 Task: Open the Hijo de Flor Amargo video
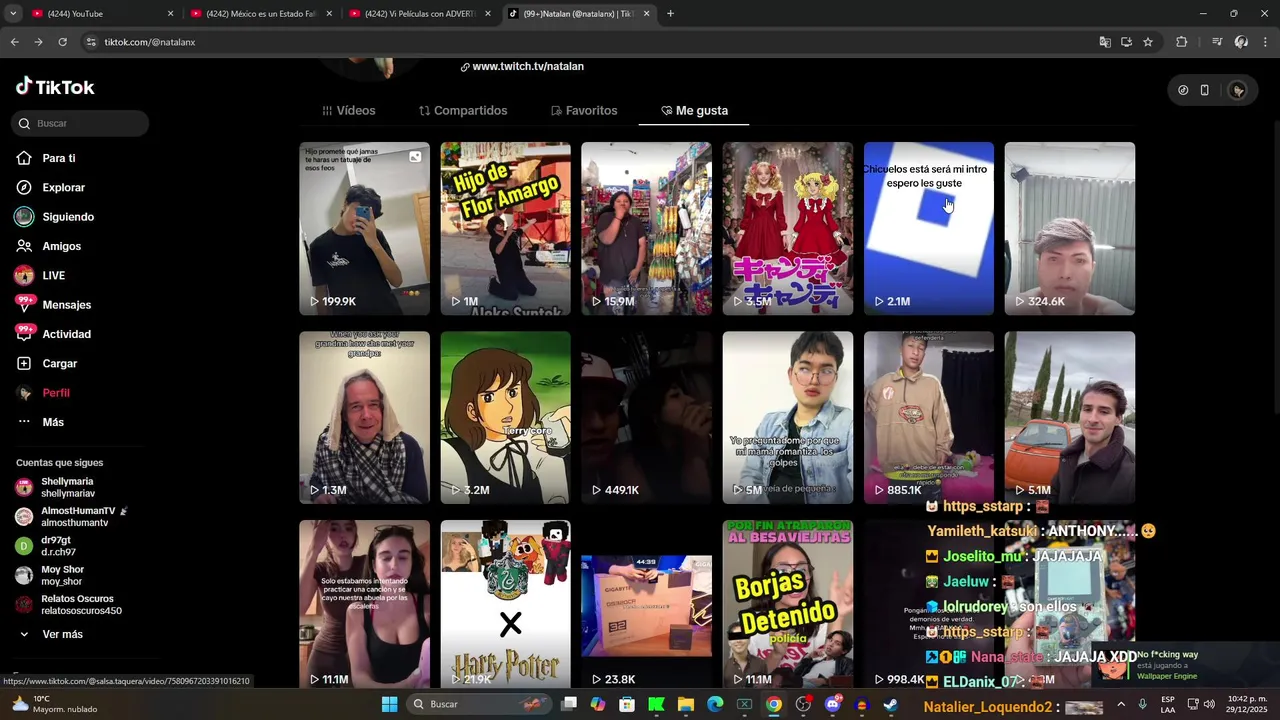[x=505, y=228]
